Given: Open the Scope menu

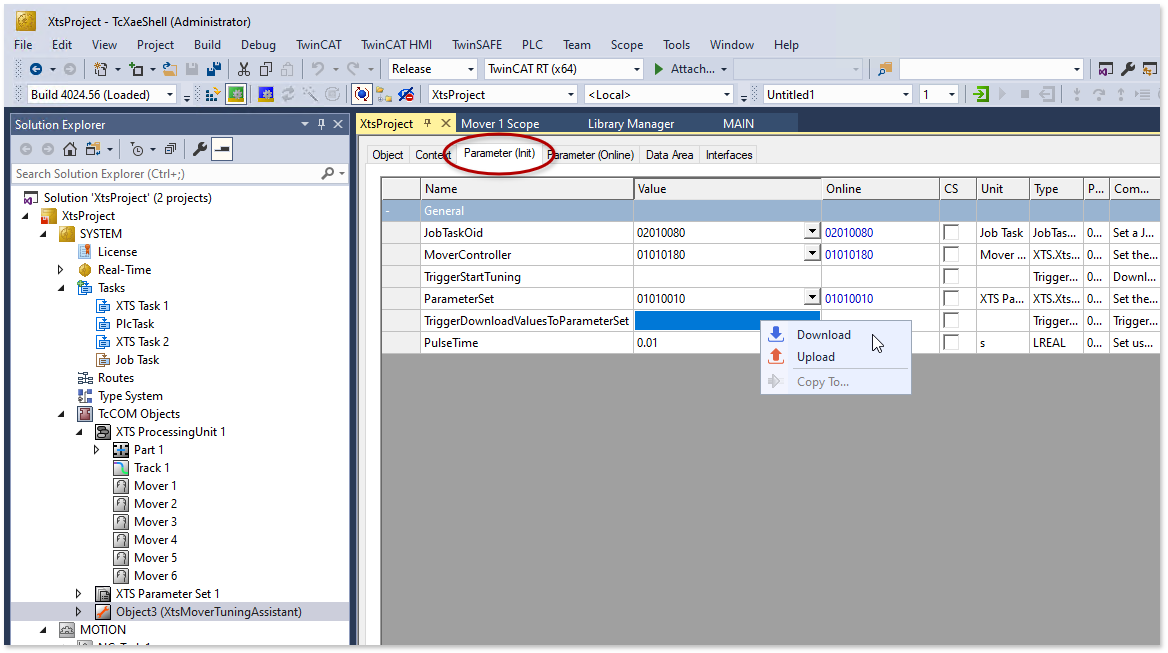Looking at the screenshot, I should pyautogui.click(x=626, y=45).
